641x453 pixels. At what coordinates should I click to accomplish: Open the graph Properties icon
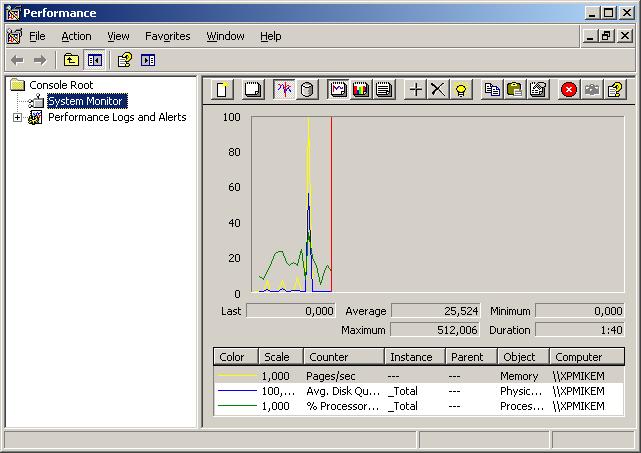(x=538, y=90)
